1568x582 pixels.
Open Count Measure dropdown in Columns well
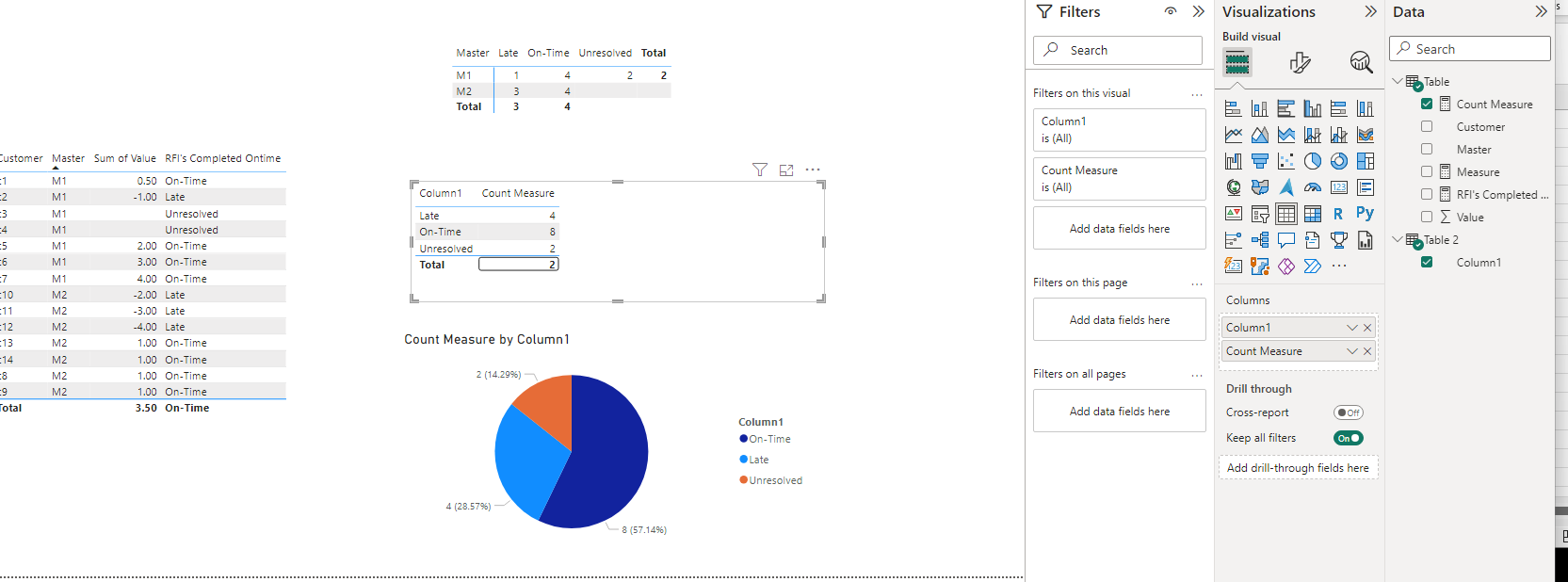[1352, 351]
